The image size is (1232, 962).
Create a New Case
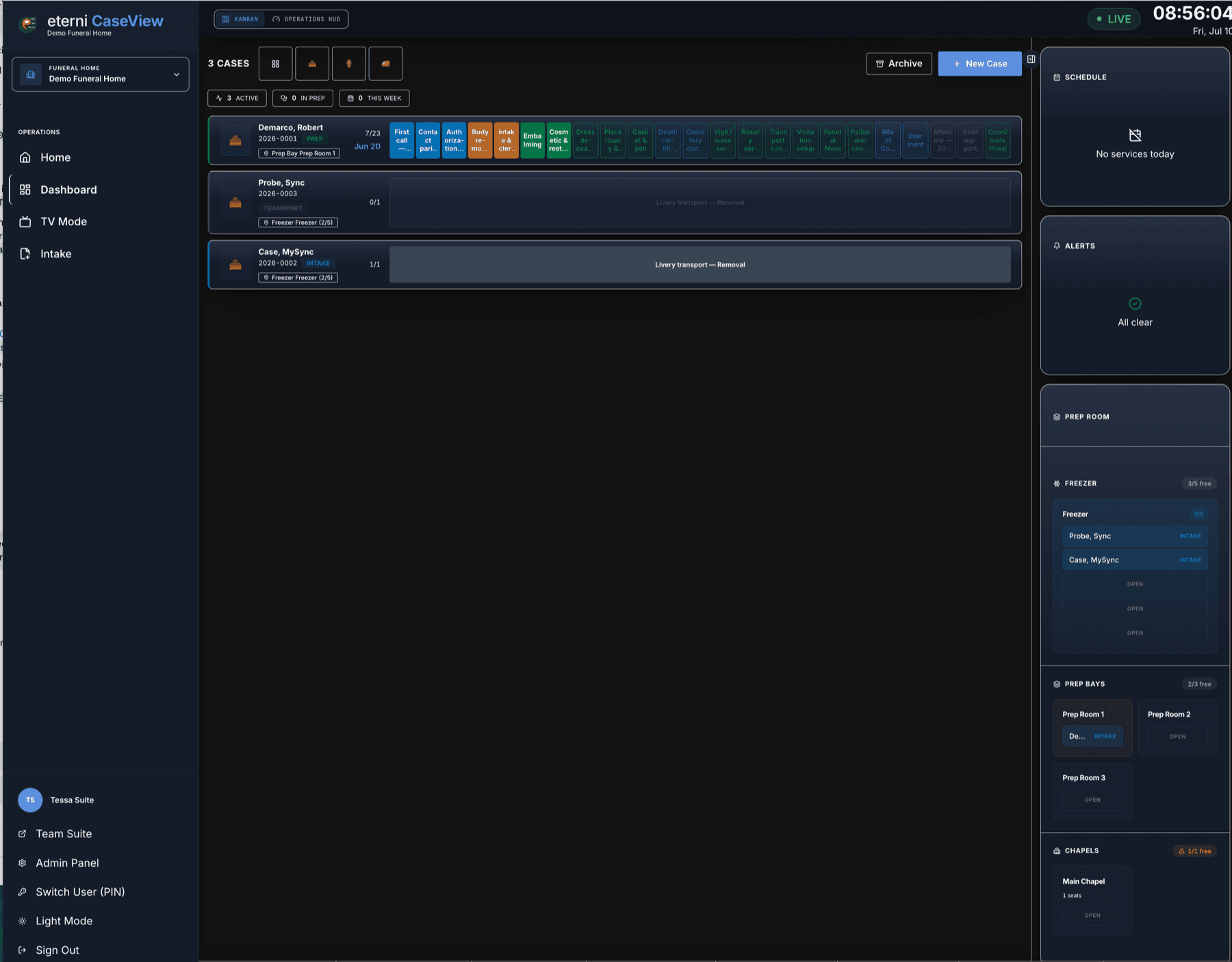tap(980, 64)
